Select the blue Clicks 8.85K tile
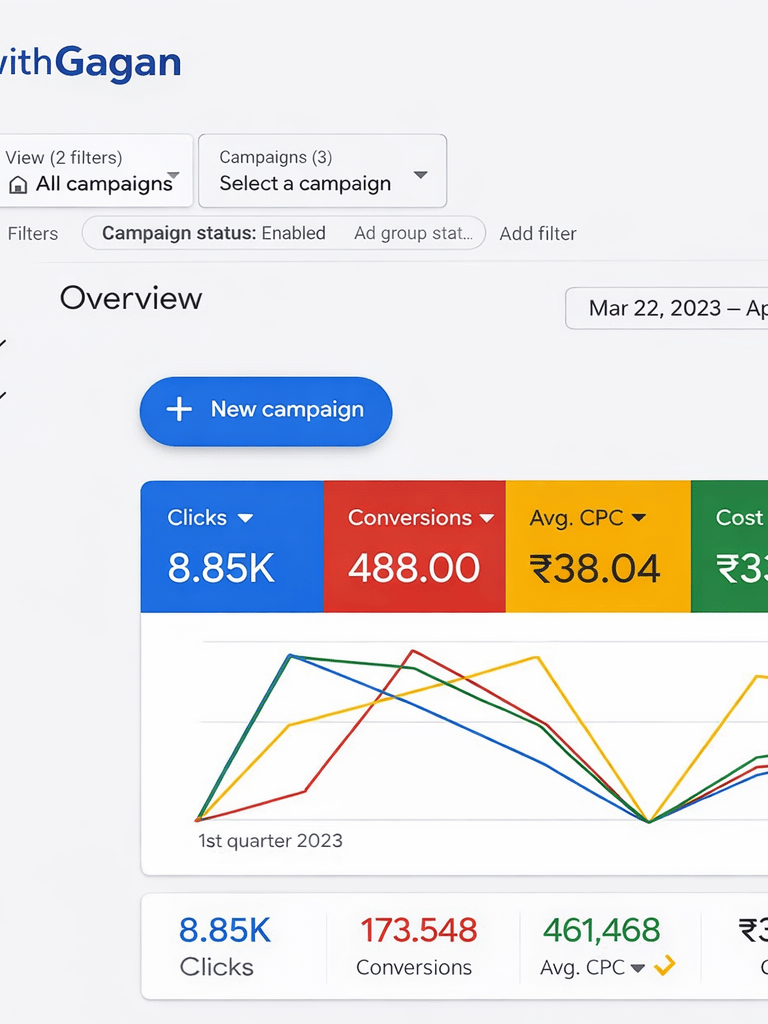This screenshot has height=1024, width=768. [x=232, y=547]
